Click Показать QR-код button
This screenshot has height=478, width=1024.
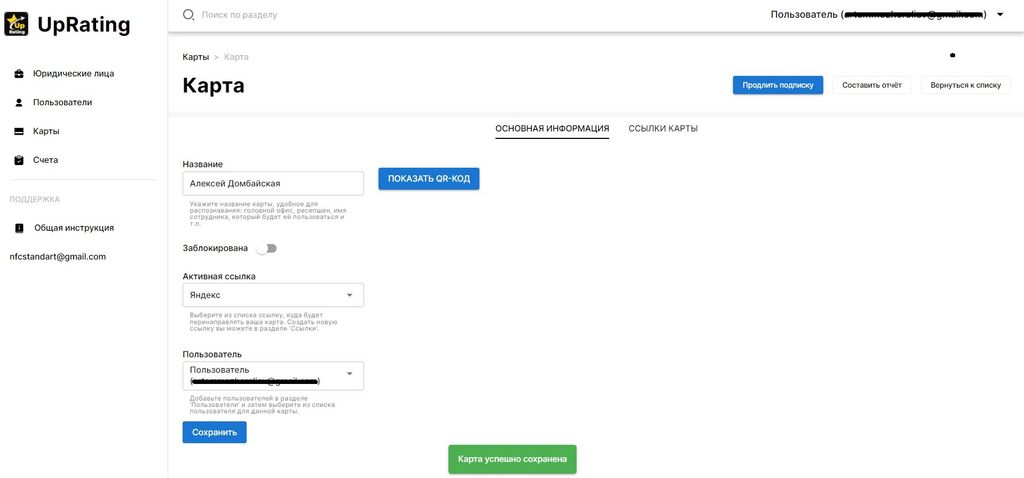[429, 179]
